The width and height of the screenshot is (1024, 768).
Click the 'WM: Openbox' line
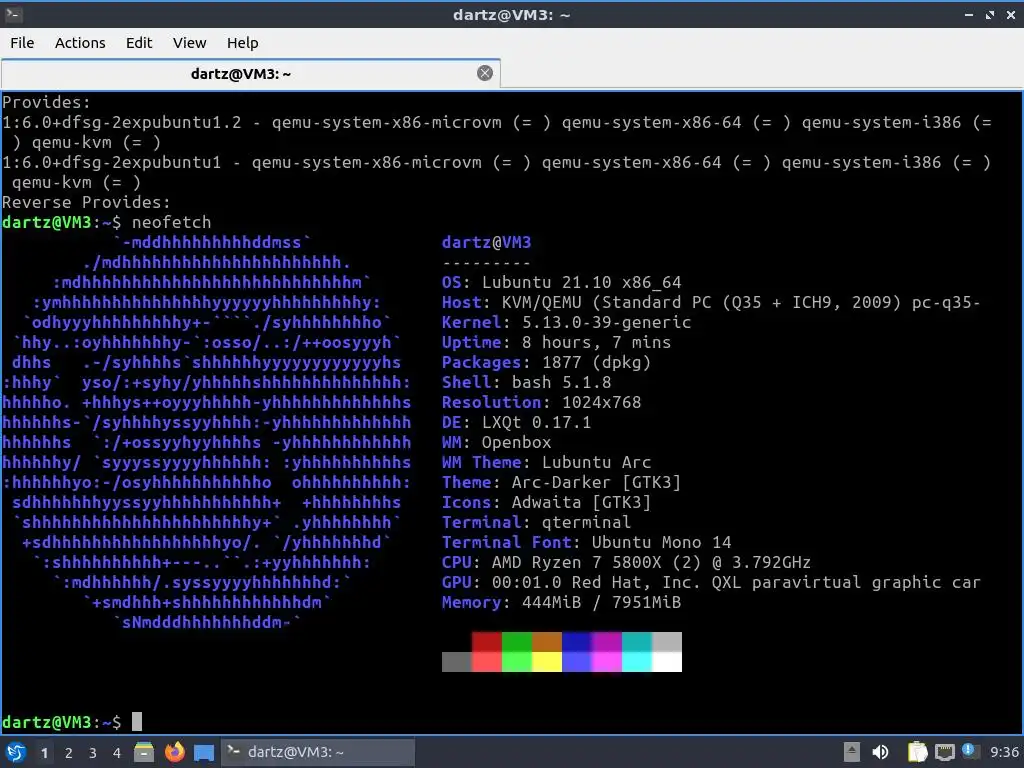coord(496,443)
